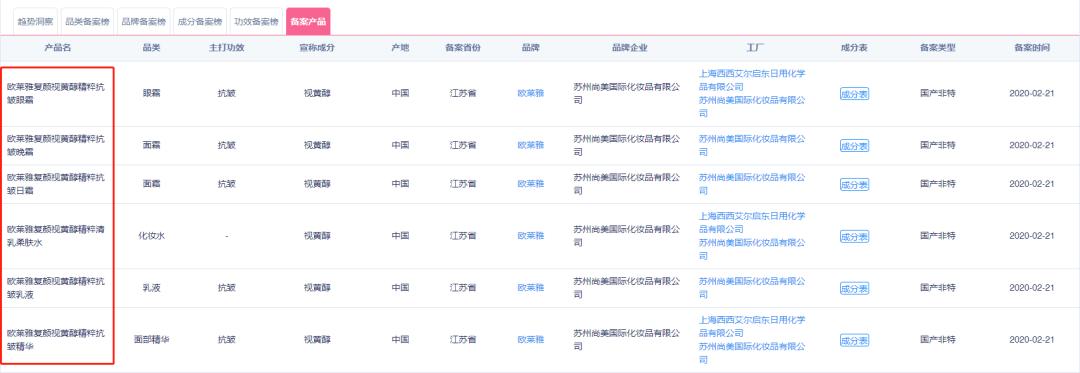Click 欧莱雅 brand link in the 抗皱日霜 row
1080x373 pixels.
click(x=530, y=184)
